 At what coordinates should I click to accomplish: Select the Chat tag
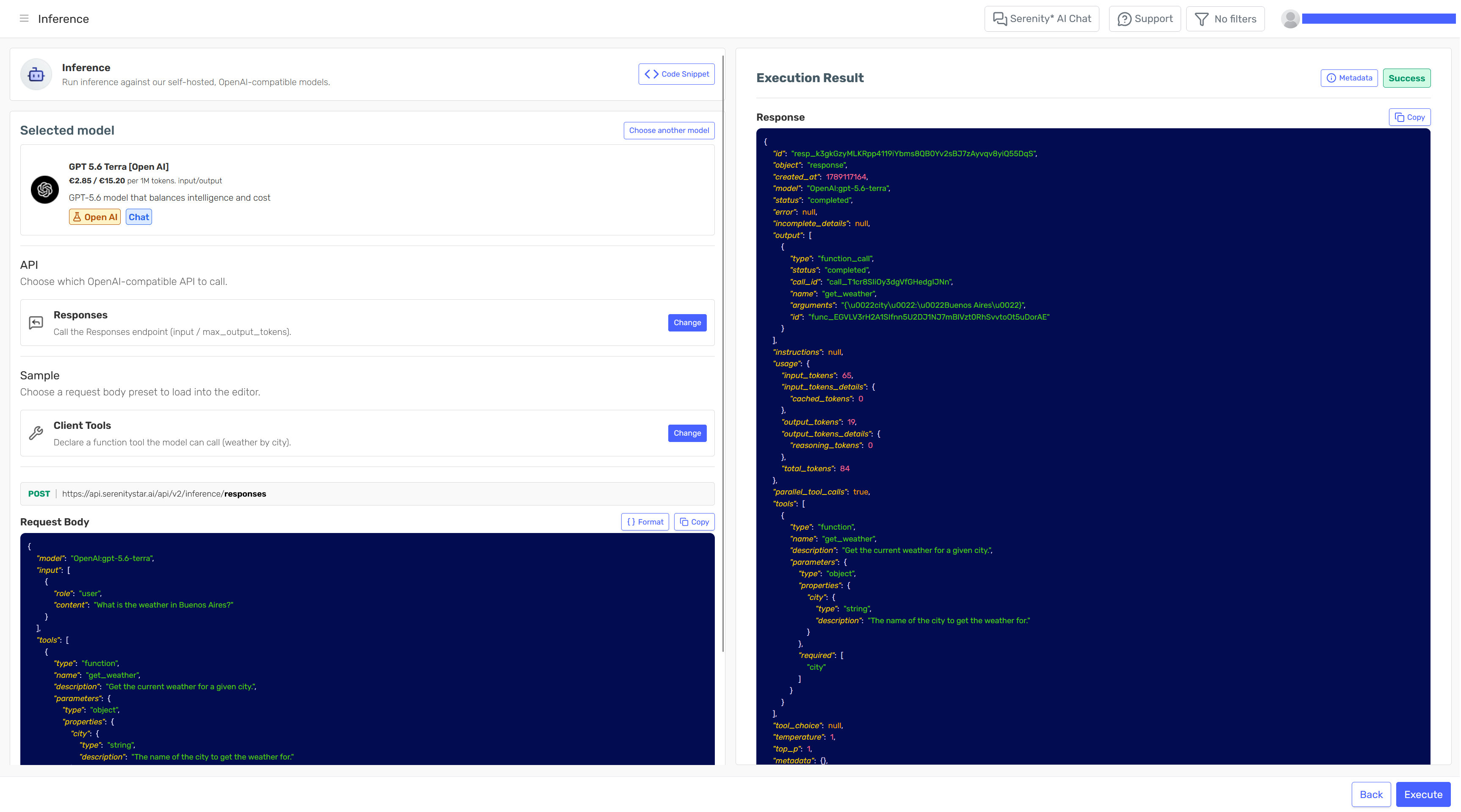[x=139, y=217]
